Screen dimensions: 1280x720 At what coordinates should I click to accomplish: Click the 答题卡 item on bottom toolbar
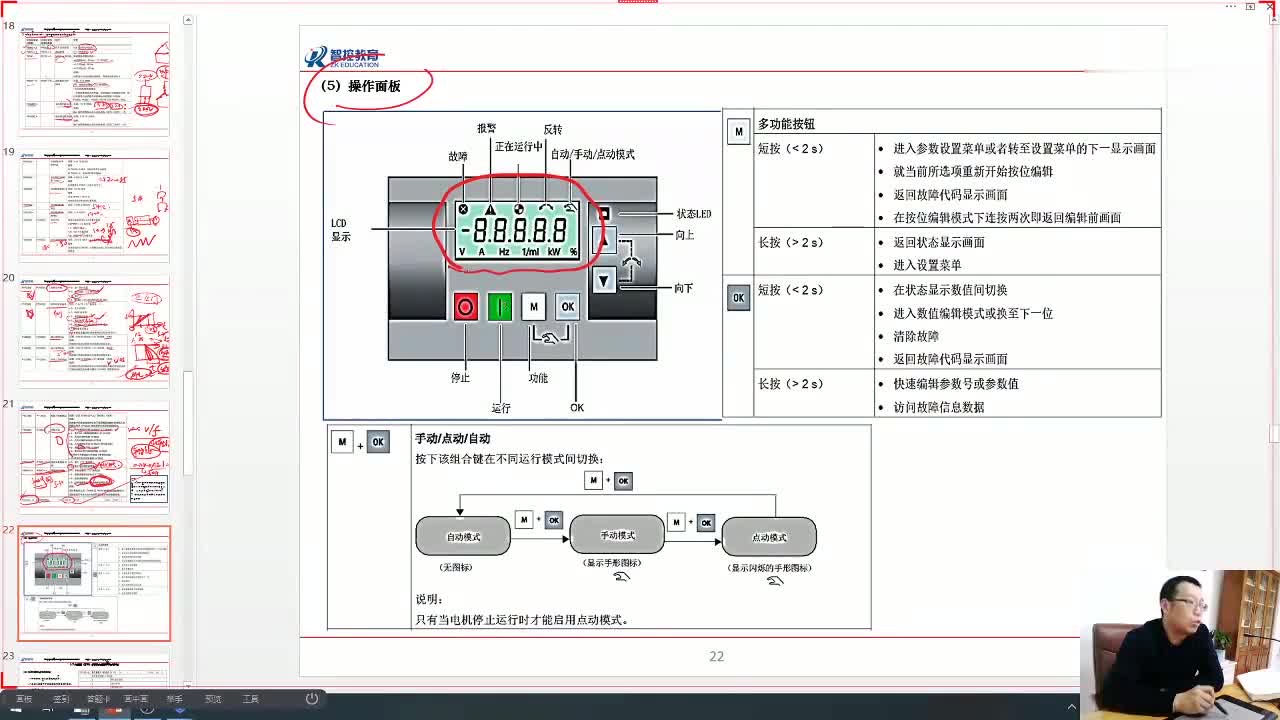coord(98,699)
